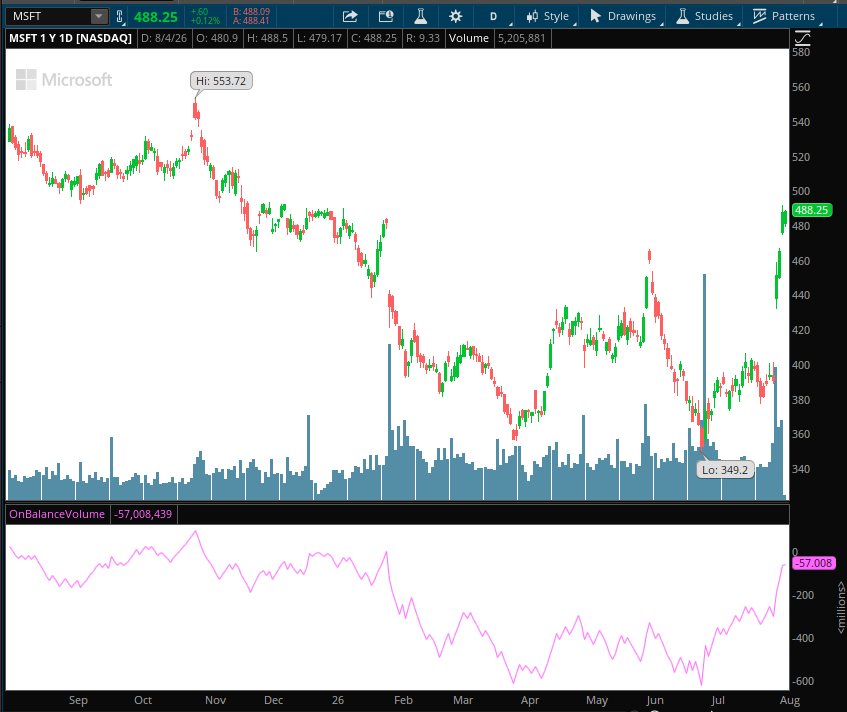Viewport: 847px width, 712px height.
Task: Click the high price H: 488.5
Action: [267, 38]
